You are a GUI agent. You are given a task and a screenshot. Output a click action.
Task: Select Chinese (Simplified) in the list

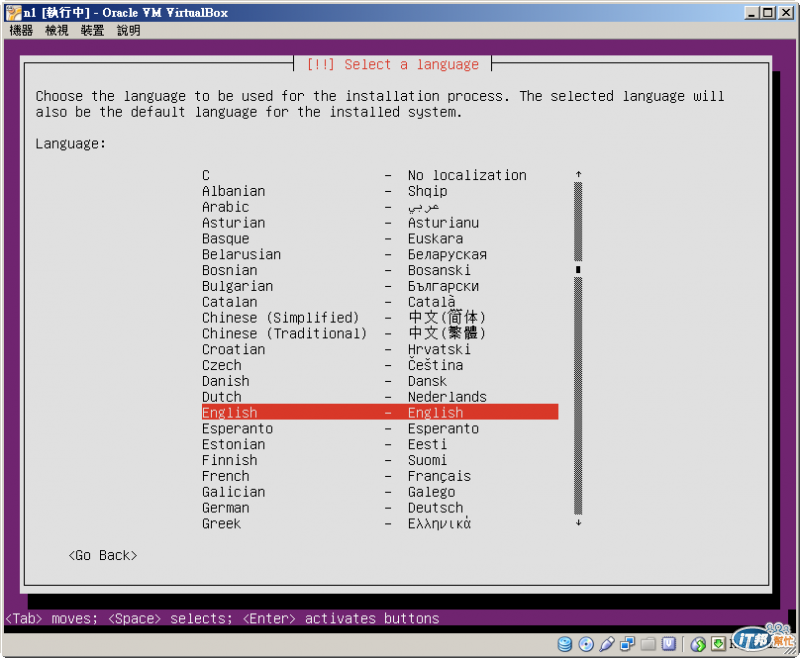coord(380,317)
